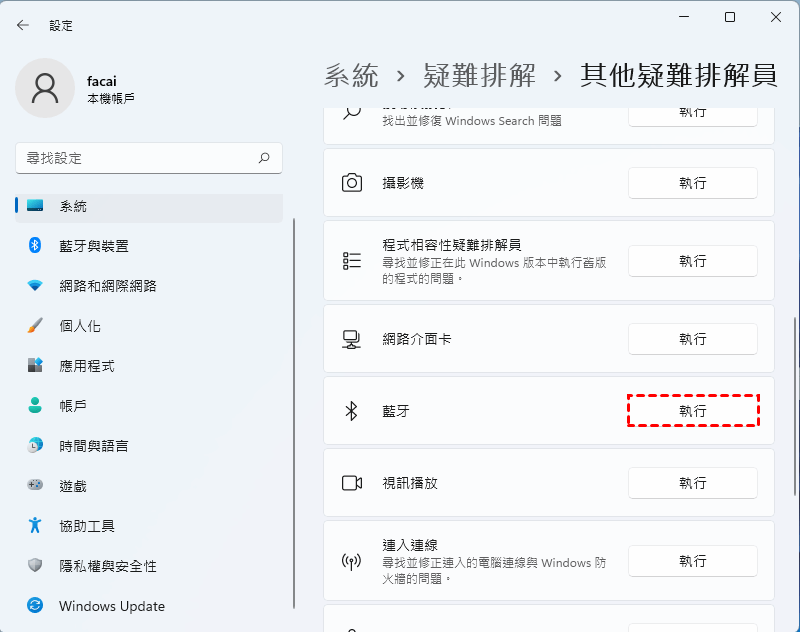
Task: Open 隱私權與安全性 settings category
Action: tap(149, 566)
